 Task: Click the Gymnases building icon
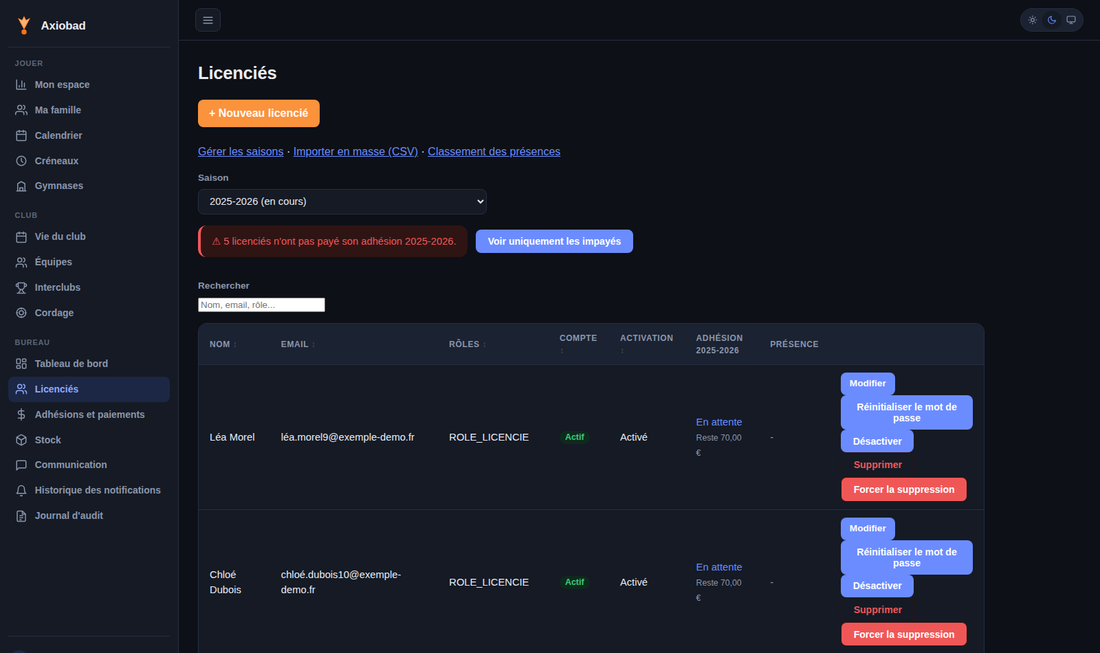(x=21, y=186)
